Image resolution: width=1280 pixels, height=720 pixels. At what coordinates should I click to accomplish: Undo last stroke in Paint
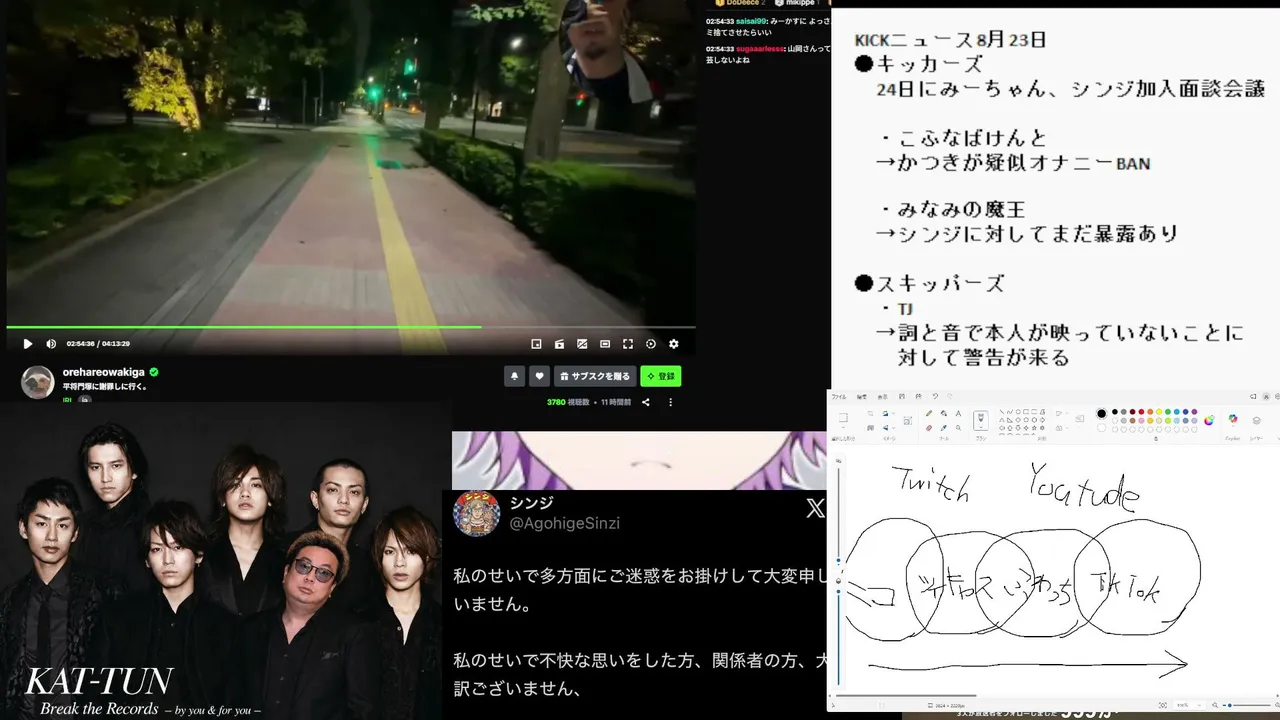point(936,397)
